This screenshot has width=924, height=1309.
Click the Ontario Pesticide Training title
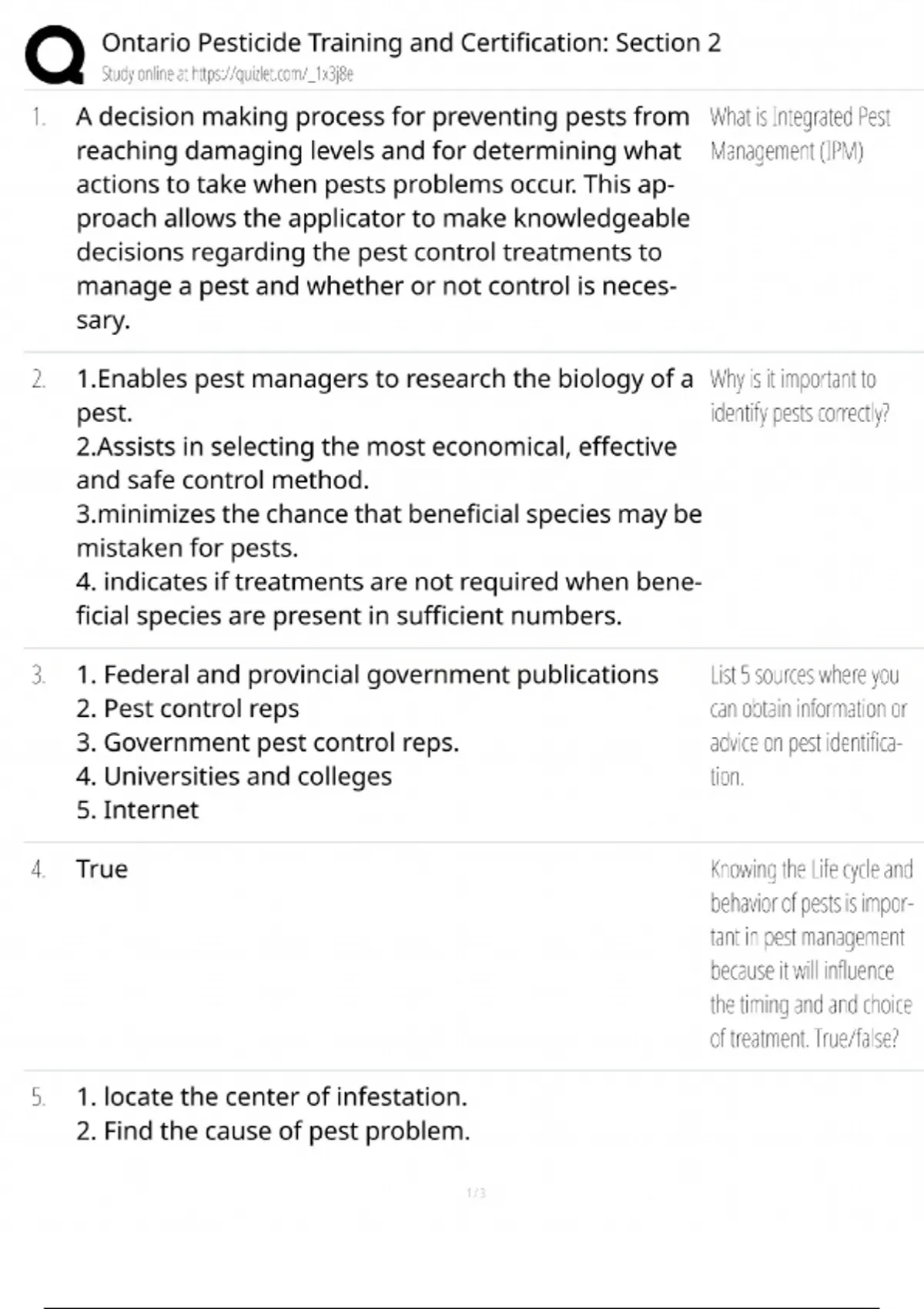411,42
